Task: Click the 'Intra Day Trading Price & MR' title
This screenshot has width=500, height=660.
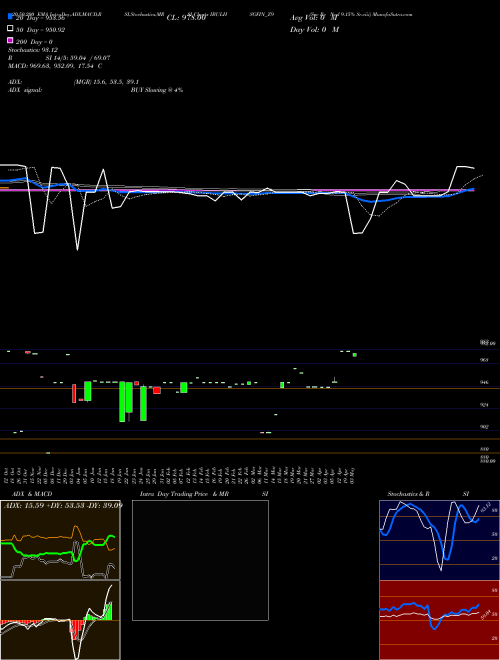Action: 184,494
